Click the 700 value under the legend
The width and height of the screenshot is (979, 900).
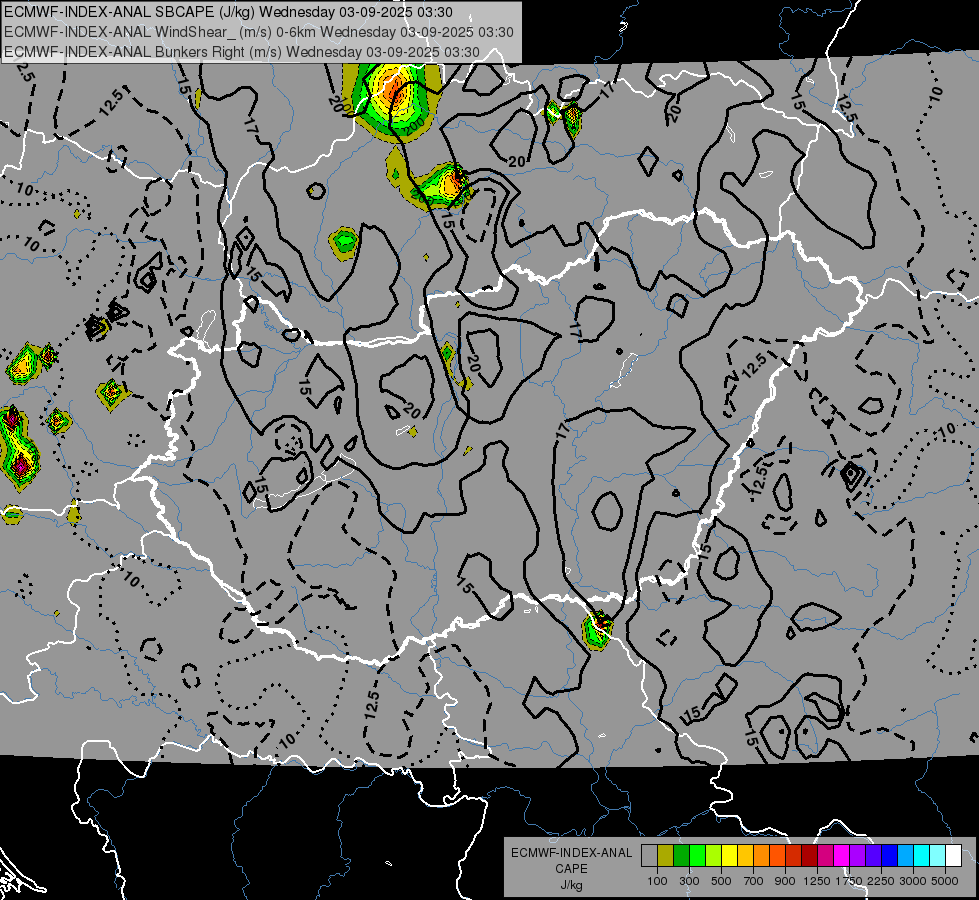[754, 881]
